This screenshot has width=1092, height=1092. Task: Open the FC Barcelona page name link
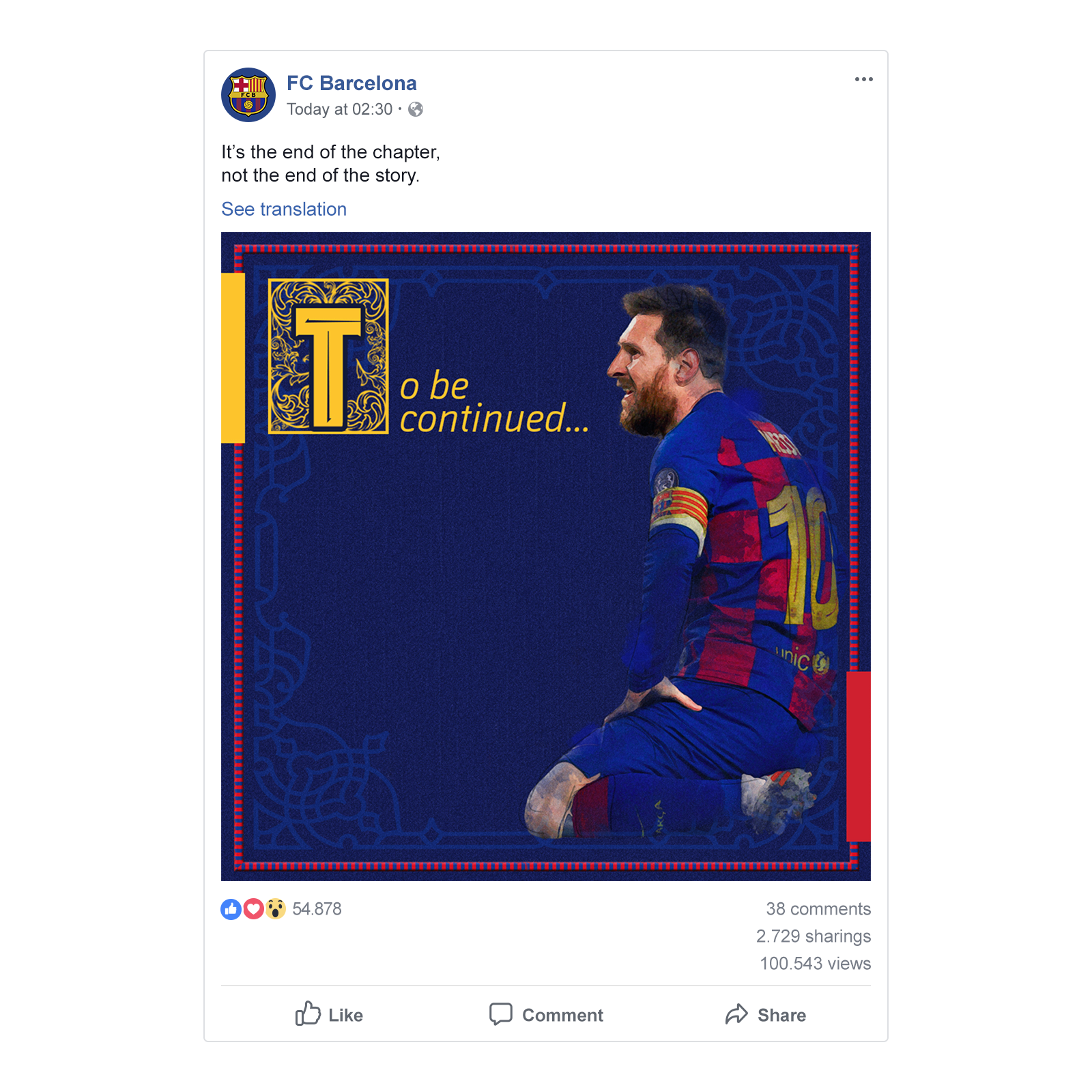pyautogui.click(x=351, y=83)
